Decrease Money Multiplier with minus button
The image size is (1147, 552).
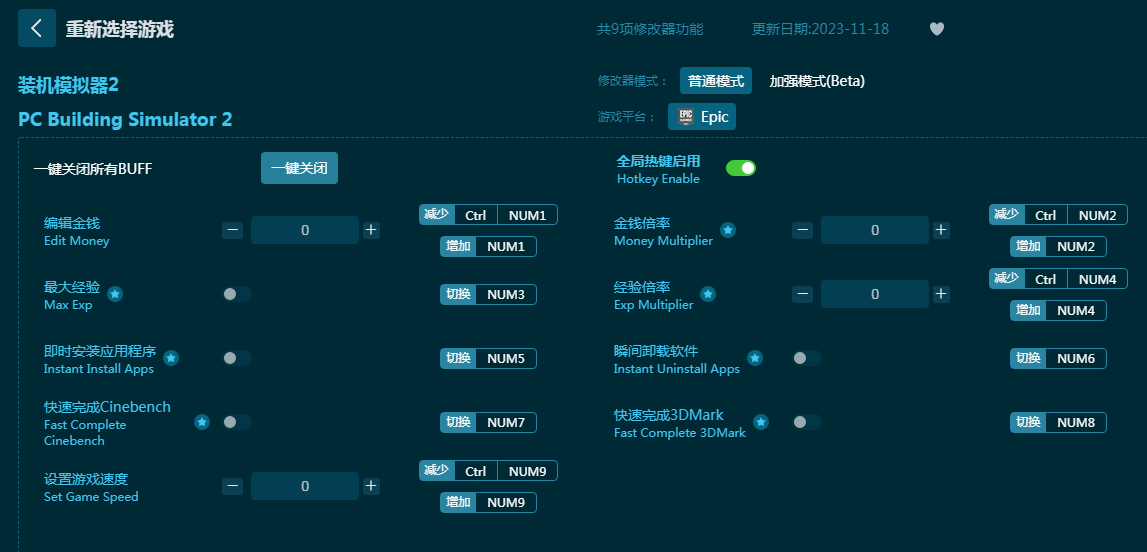click(802, 230)
